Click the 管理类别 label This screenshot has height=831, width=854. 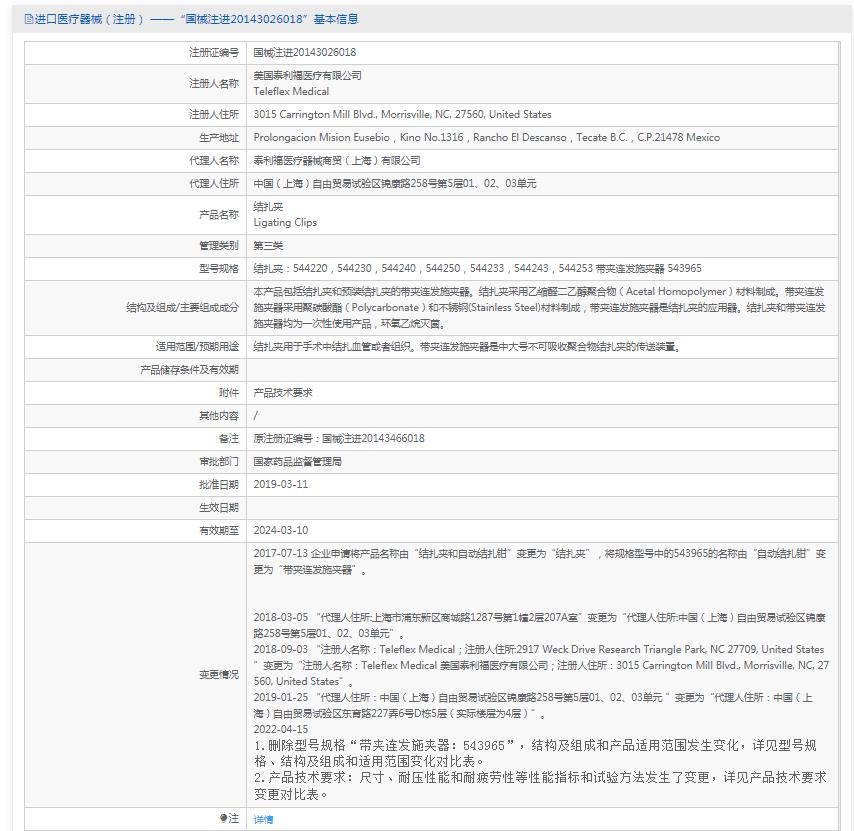(x=218, y=246)
